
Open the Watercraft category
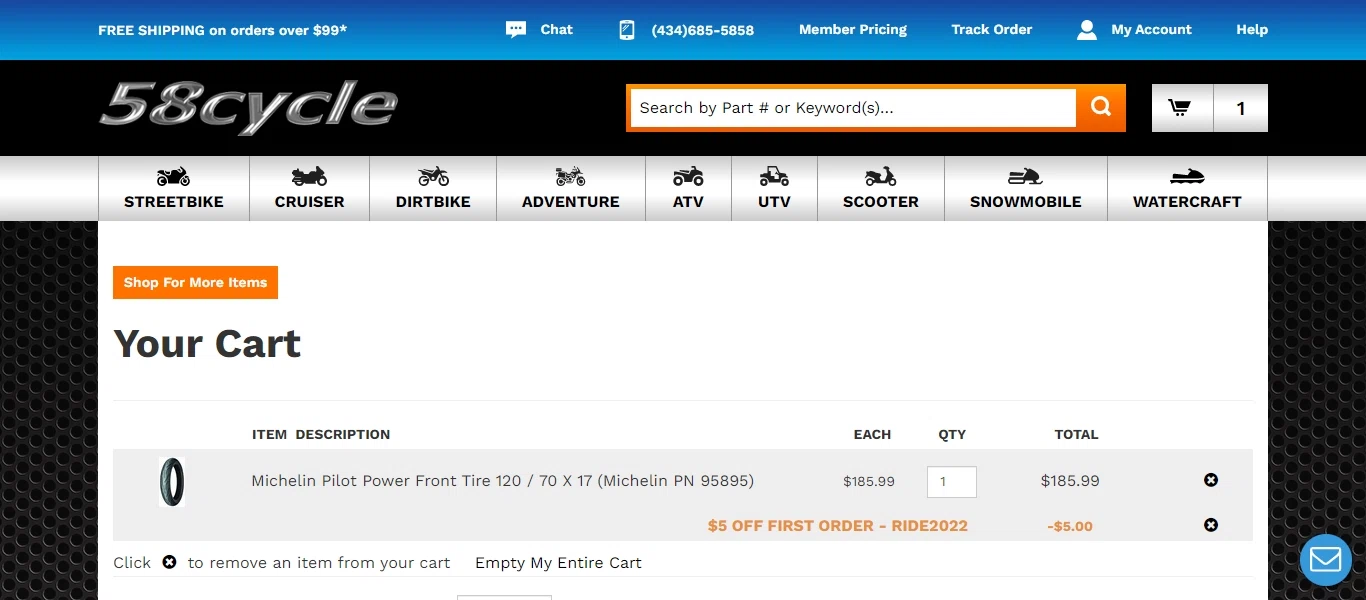coord(1187,188)
